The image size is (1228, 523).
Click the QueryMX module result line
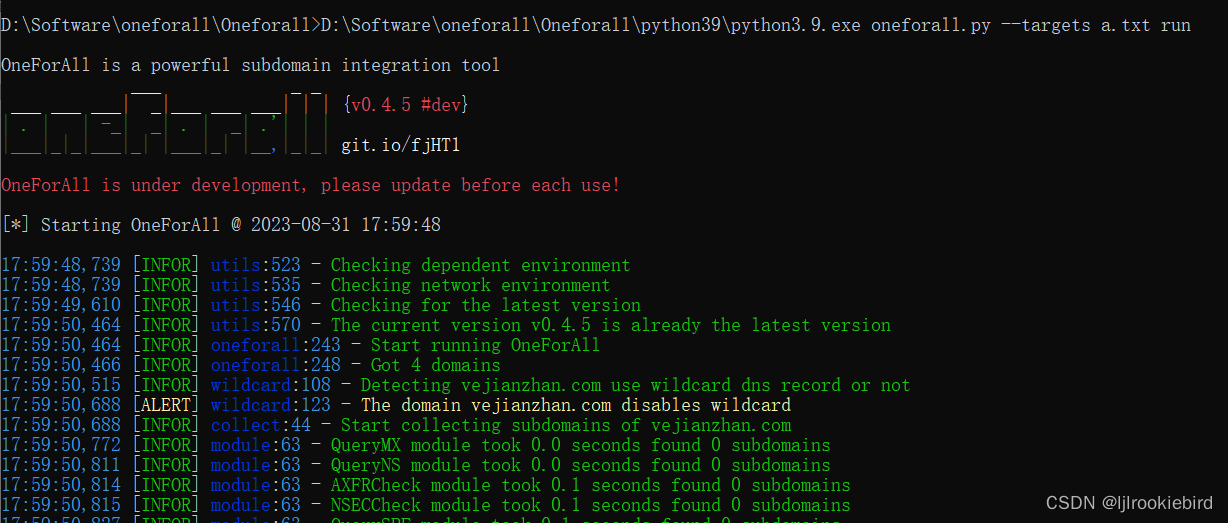point(416,445)
